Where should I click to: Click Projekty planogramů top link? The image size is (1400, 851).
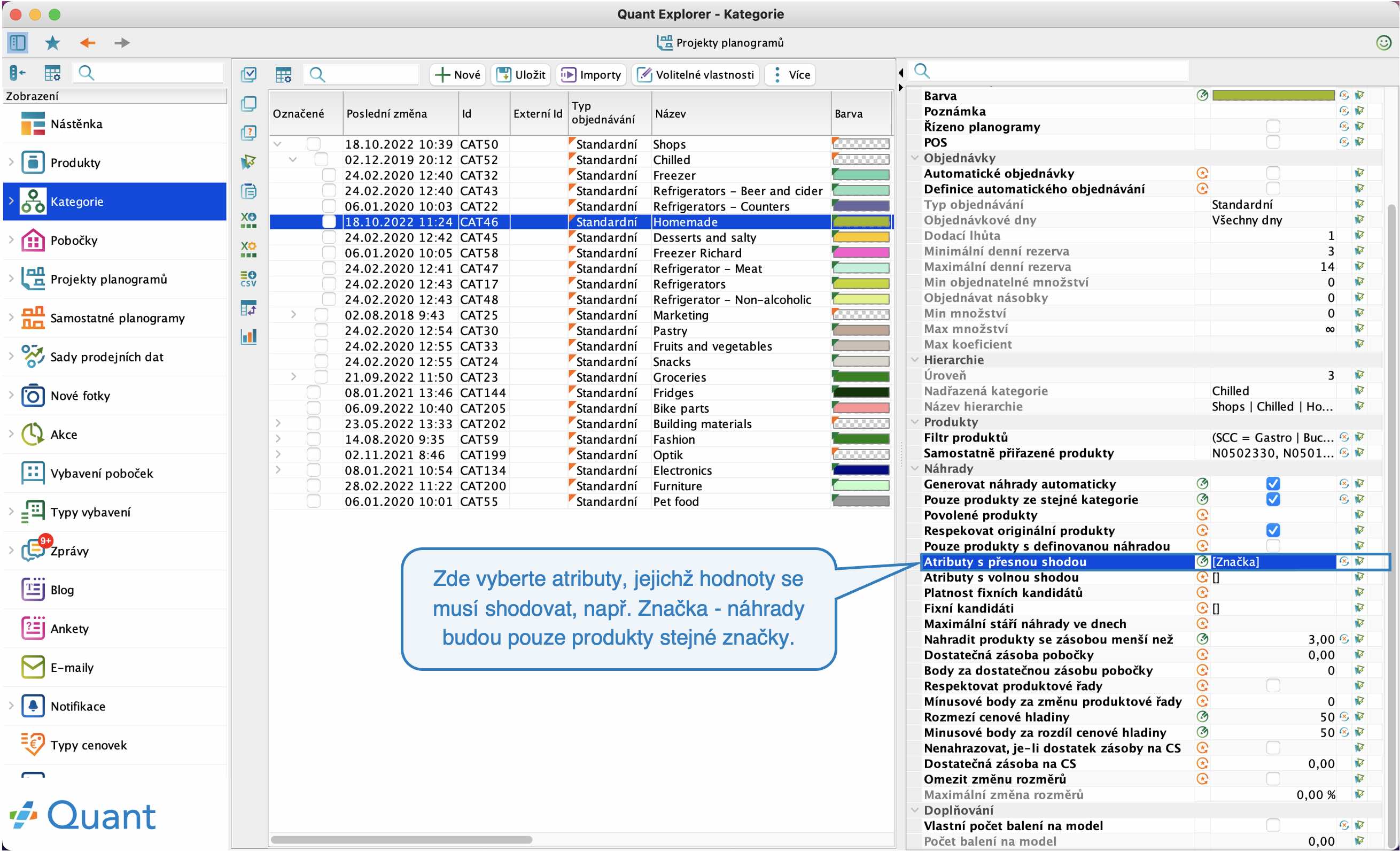720,43
